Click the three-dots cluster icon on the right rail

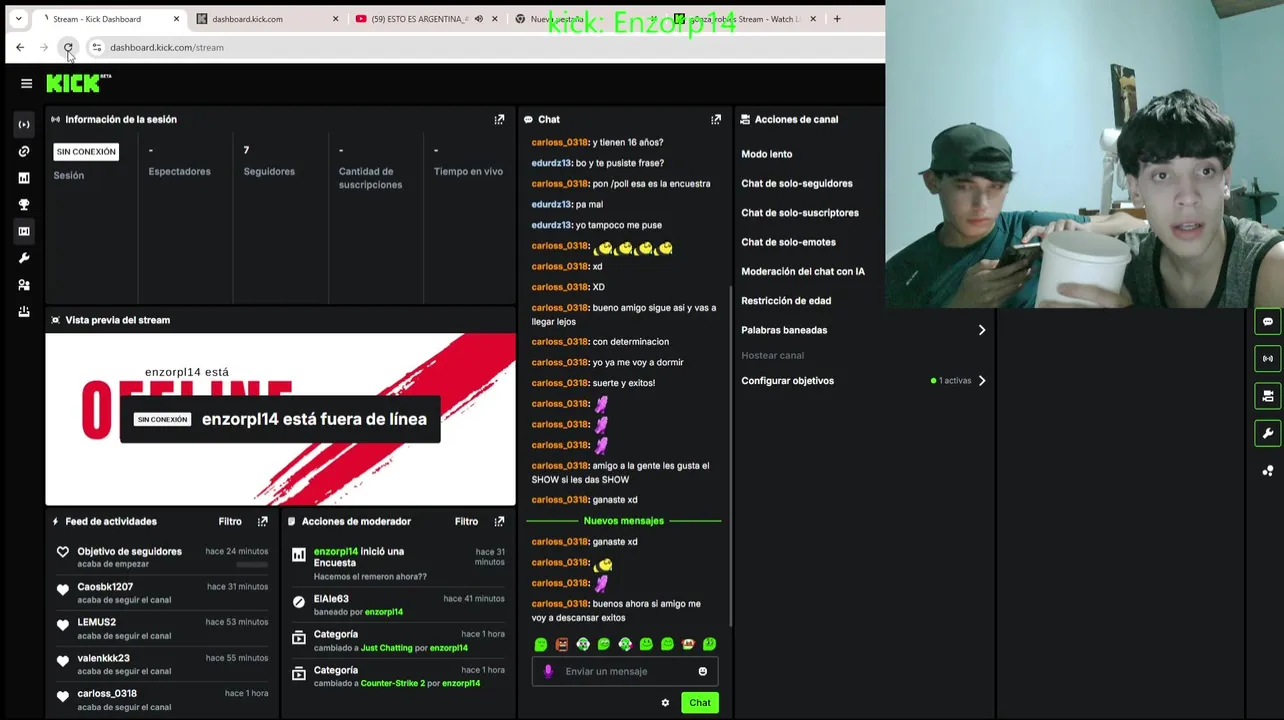click(1268, 471)
